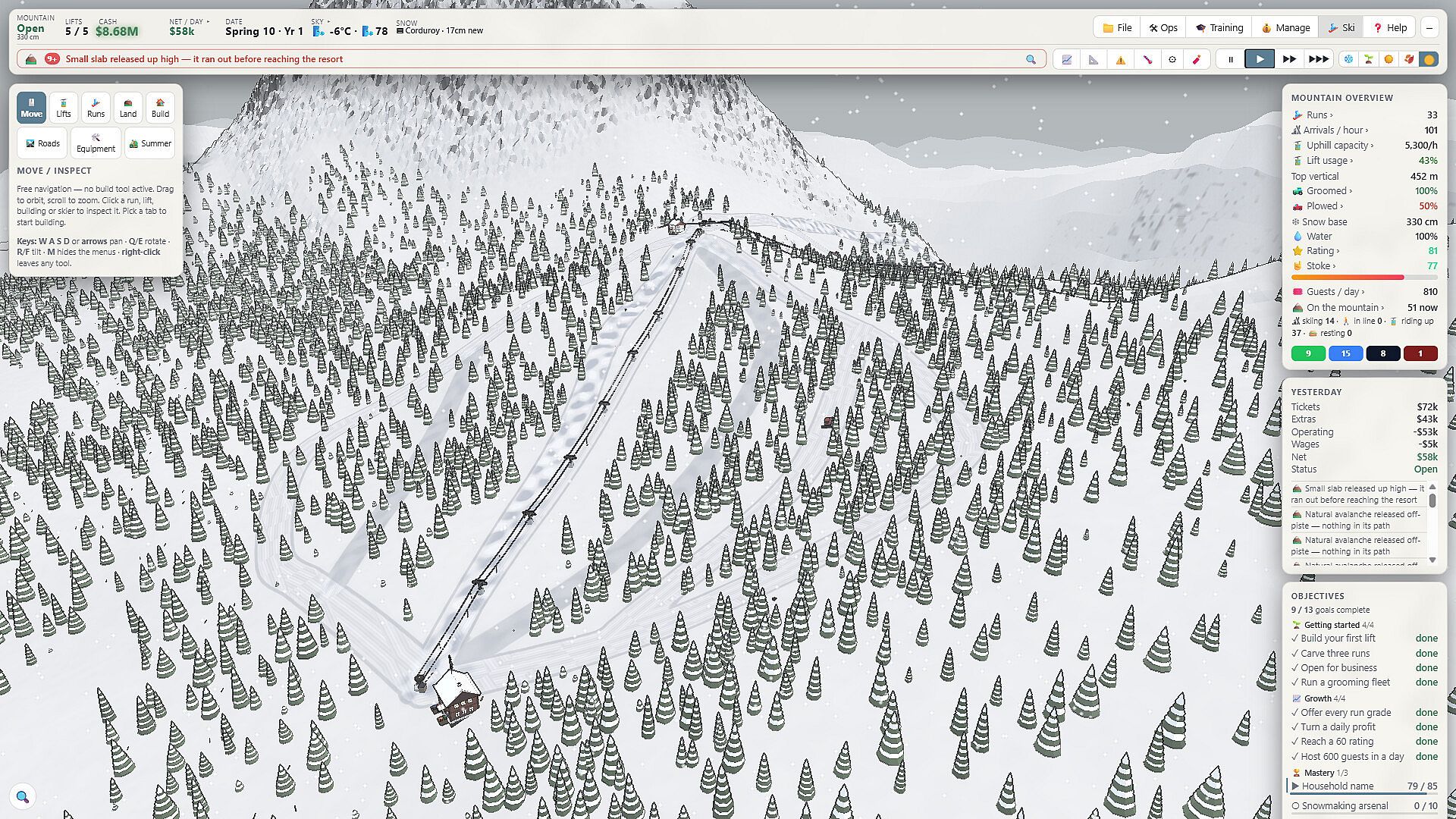This screenshot has height=819, width=1456.
Task: Open the Ops menu
Action: coord(1163,28)
